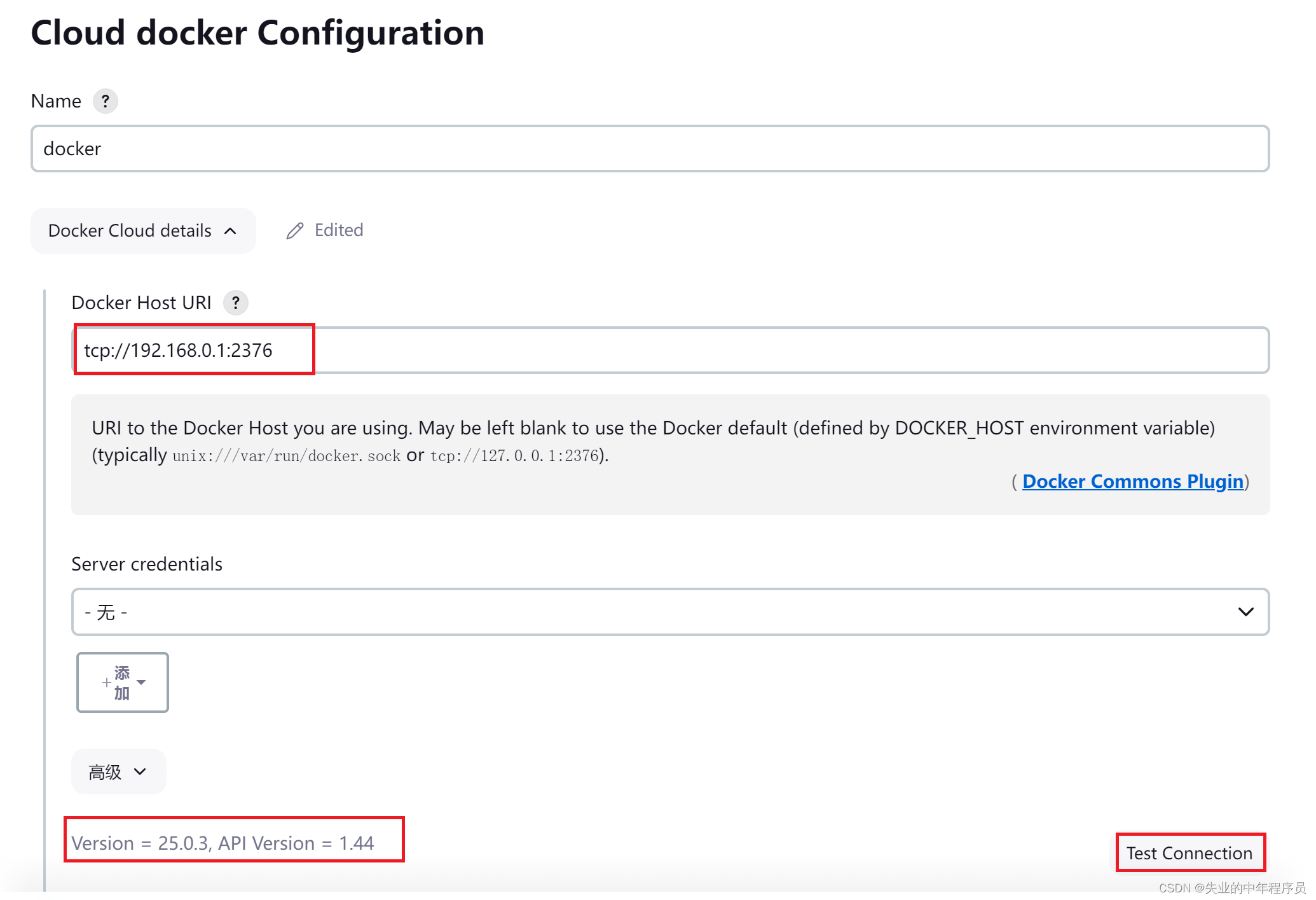Select the Name input containing 'docker'
Screen dimensions: 1316x900
pyautogui.click(x=650, y=148)
